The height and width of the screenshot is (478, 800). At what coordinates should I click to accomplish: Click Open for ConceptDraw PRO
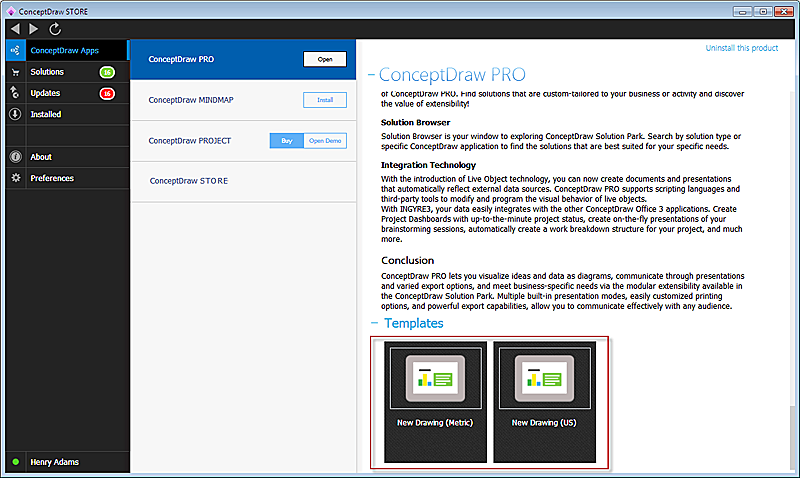[325, 59]
